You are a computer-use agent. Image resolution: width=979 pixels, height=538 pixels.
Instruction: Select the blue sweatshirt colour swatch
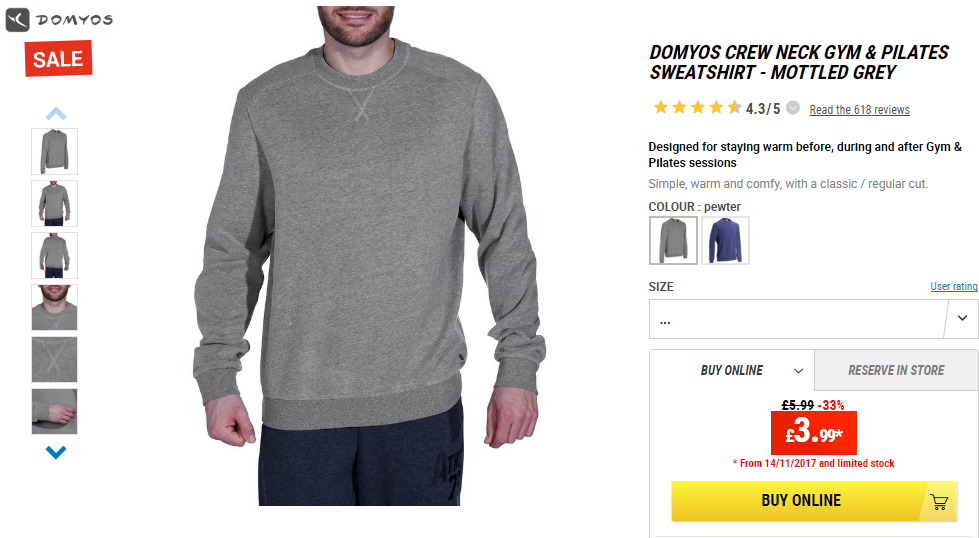click(726, 240)
